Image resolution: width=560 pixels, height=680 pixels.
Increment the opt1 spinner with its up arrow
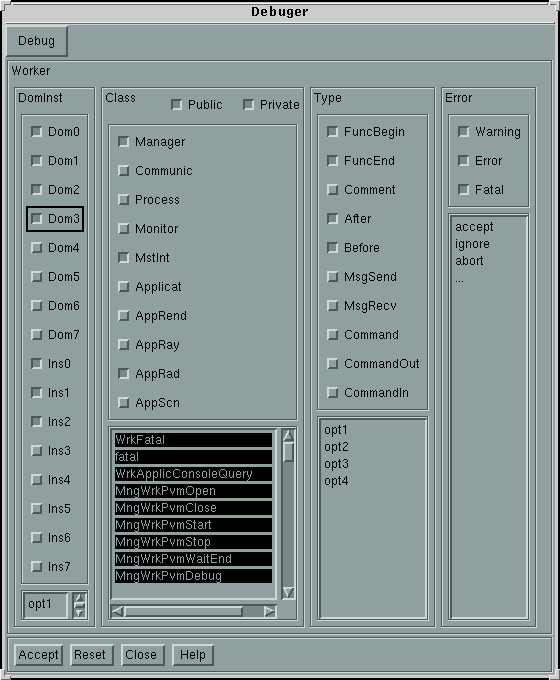[x=79, y=598]
